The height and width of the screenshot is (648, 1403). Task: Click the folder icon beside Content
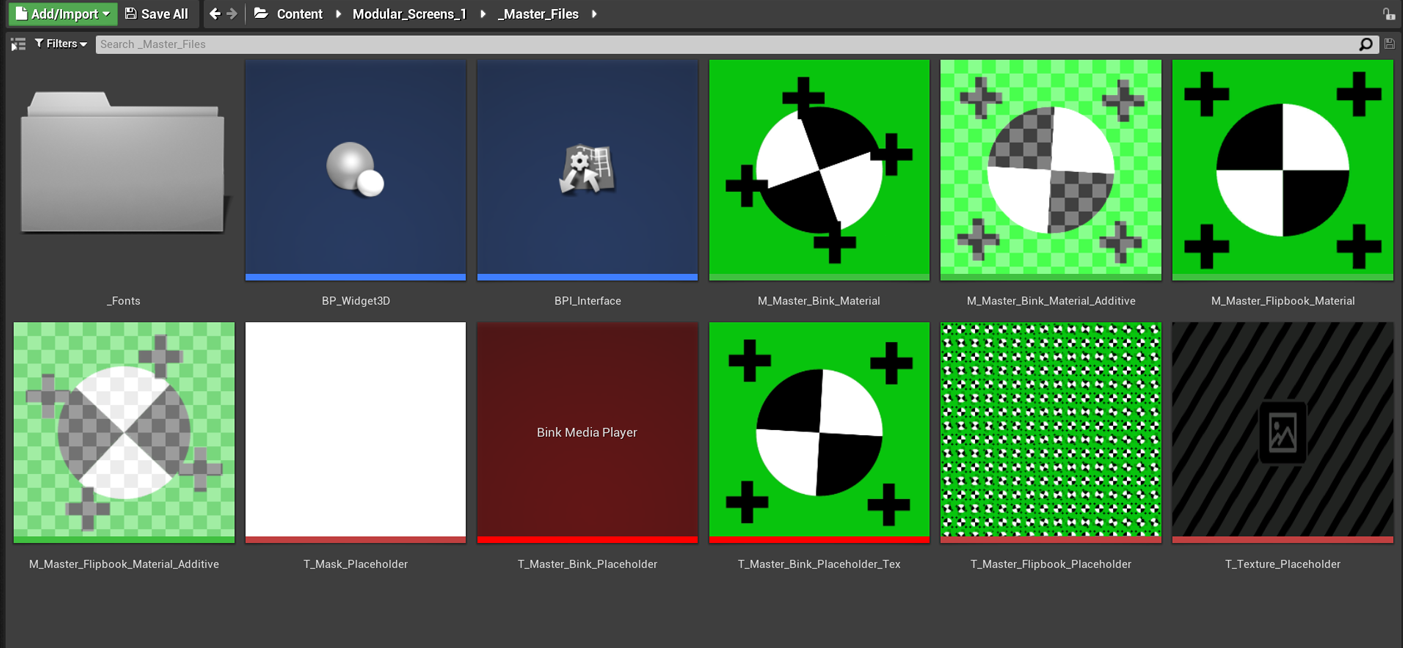point(261,14)
